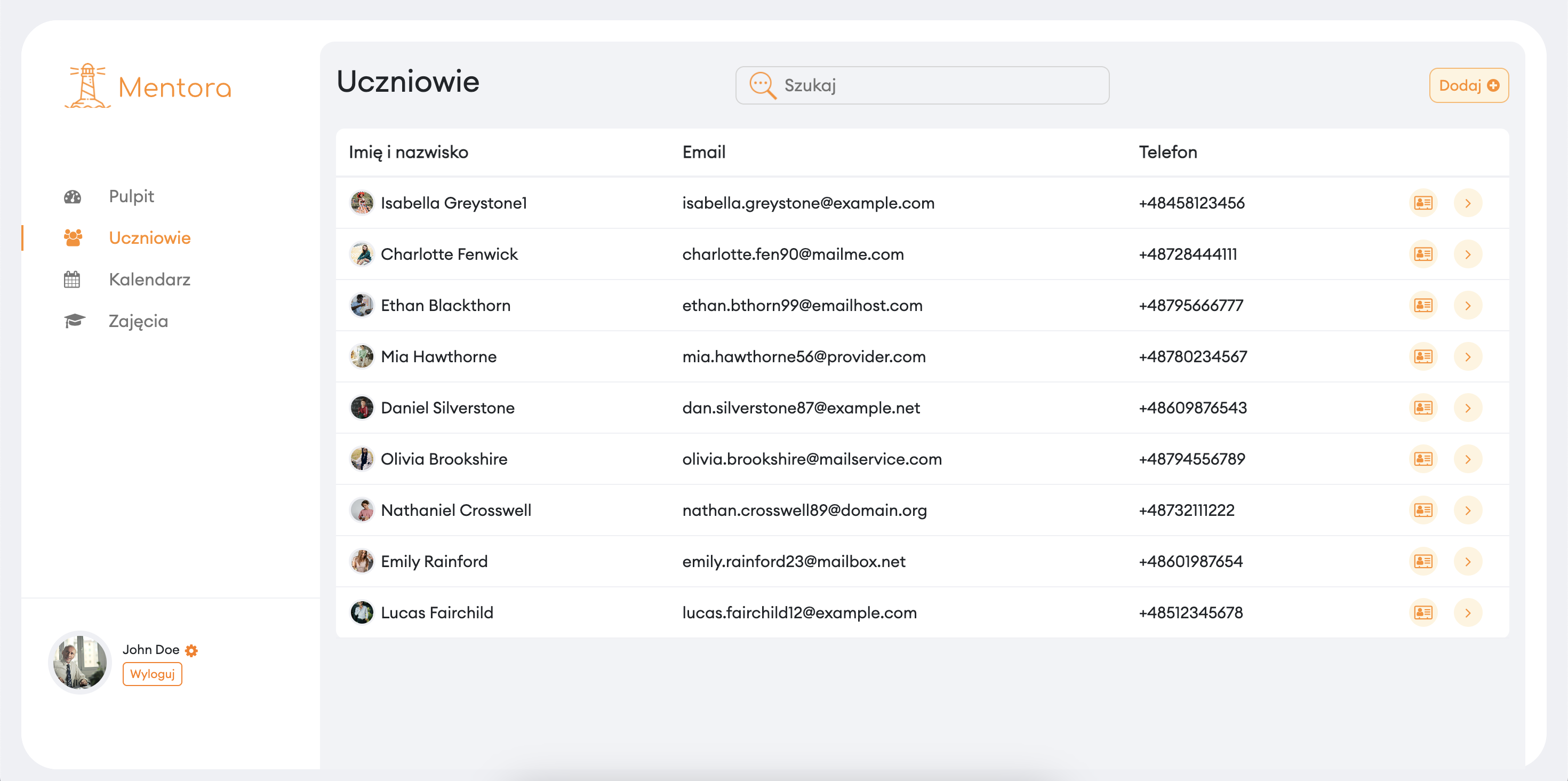This screenshot has width=1568, height=781.
Task: Click the Mentora lighthouse logo
Action: (87, 86)
